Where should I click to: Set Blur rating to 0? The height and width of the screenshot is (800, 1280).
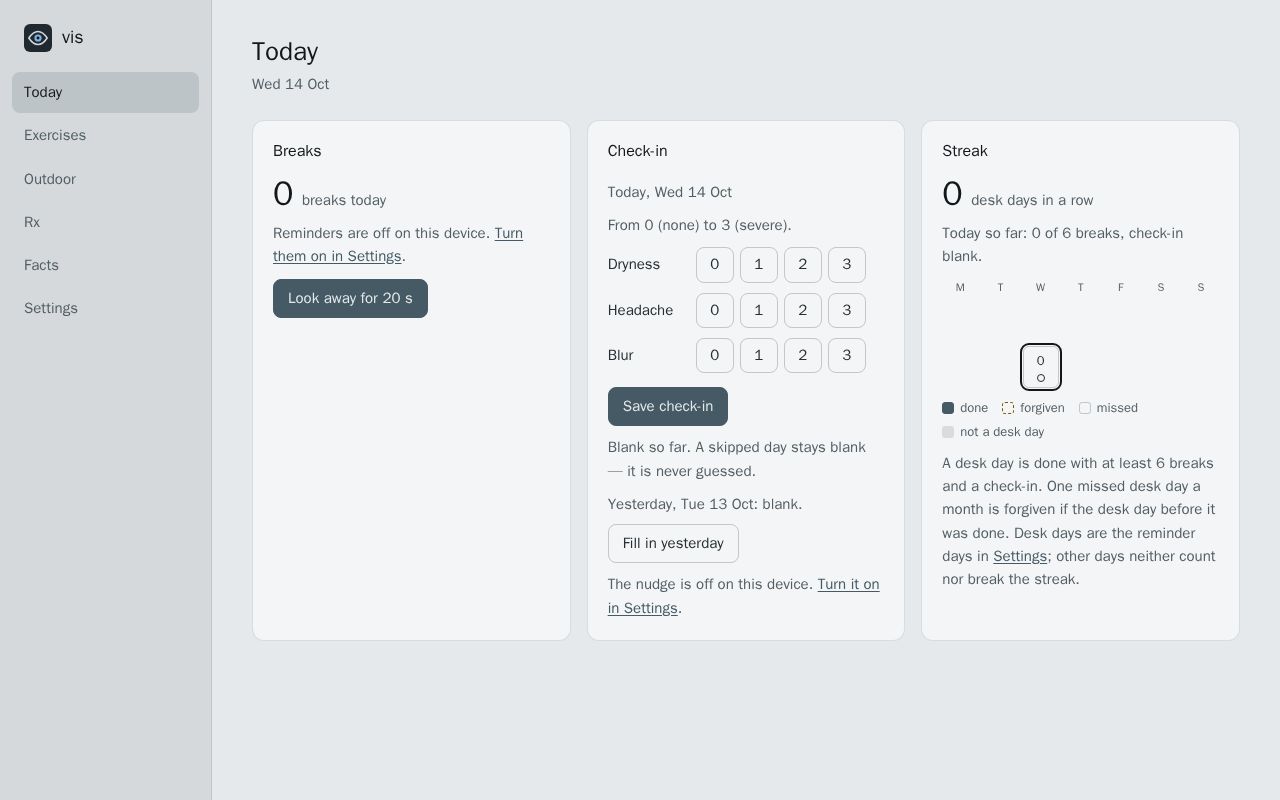pyautogui.click(x=715, y=355)
